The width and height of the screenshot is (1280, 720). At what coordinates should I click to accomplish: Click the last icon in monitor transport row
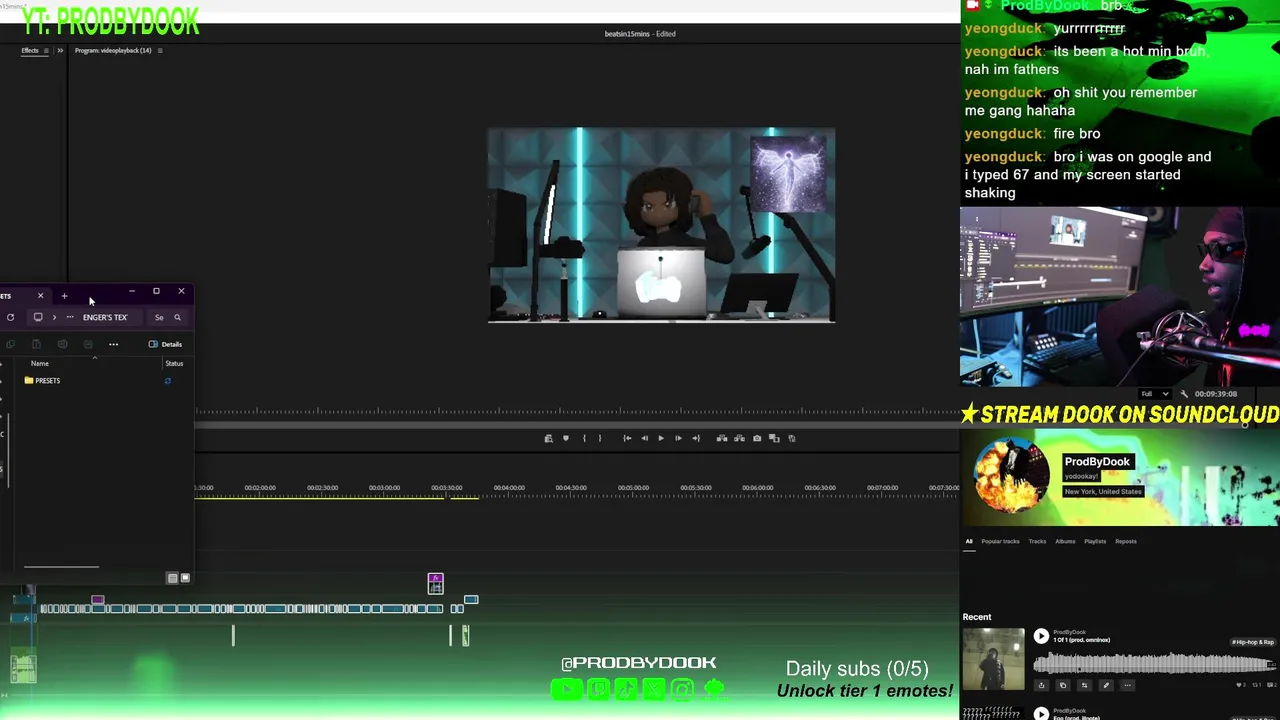792,438
